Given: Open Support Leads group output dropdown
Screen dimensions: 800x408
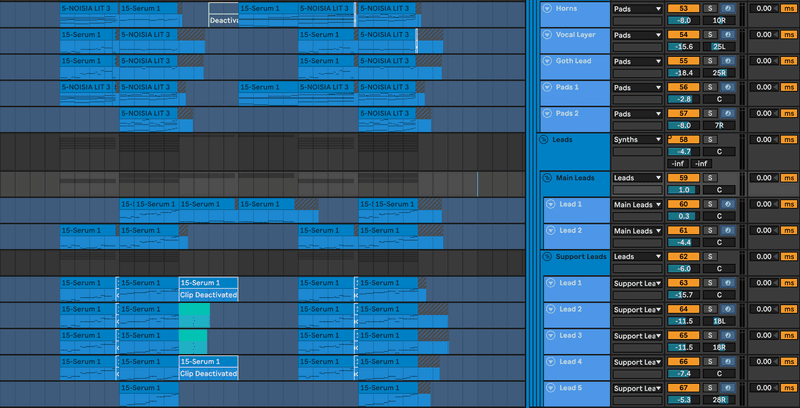Looking at the screenshot, I should pos(637,257).
